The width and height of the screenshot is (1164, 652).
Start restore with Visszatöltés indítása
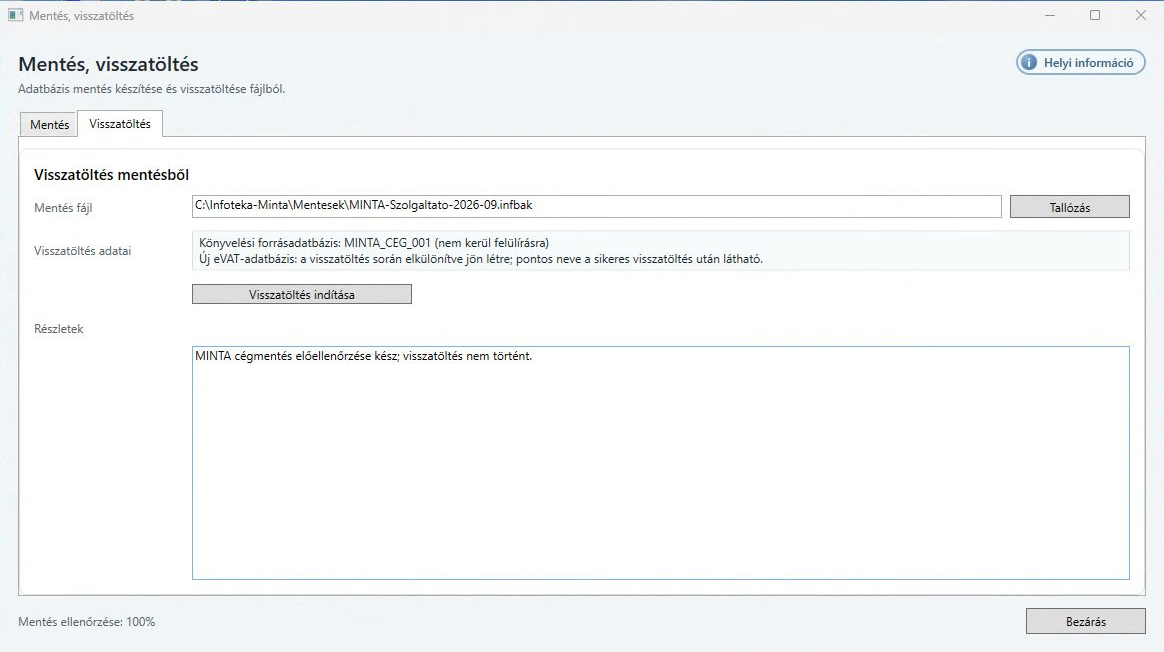tap(301, 294)
